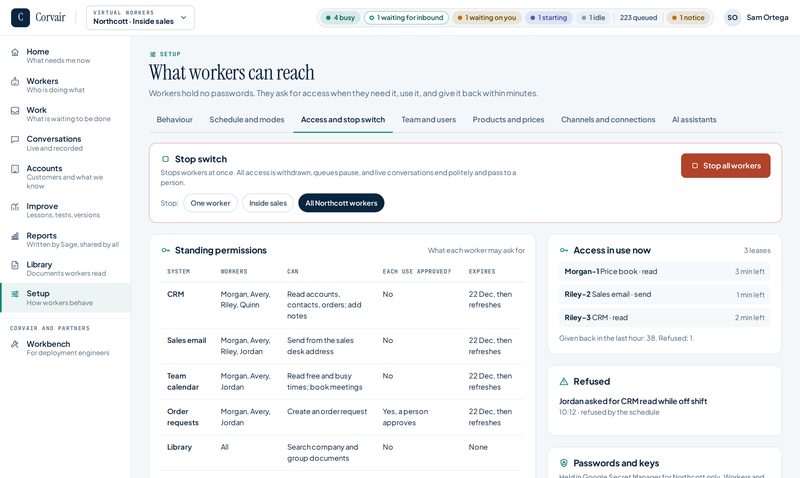Image resolution: width=800 pixels, height=478 pixels.
Task: Select the Workers robot icon
Action: [15, 81]
